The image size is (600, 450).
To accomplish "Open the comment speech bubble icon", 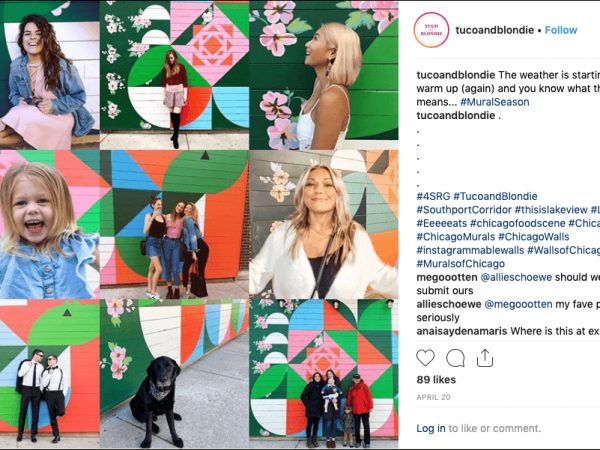I will point(455,358).
